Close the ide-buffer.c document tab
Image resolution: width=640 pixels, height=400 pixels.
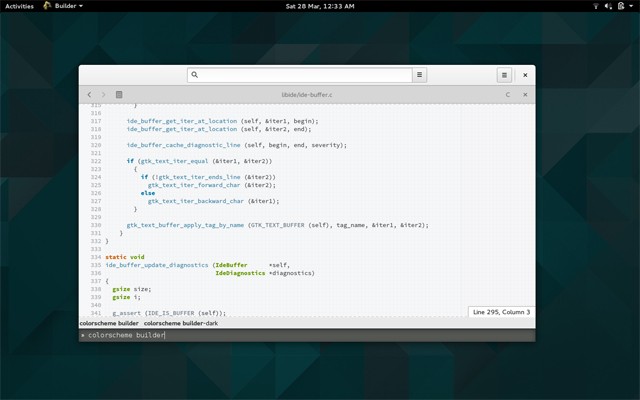coord(525,95)
